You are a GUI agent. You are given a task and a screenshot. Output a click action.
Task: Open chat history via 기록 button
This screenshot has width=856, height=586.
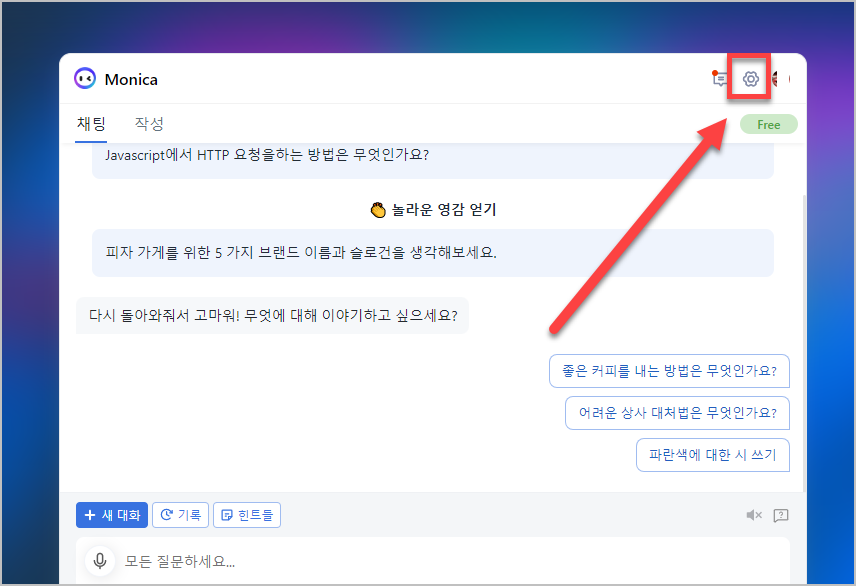tap(180, 514)
